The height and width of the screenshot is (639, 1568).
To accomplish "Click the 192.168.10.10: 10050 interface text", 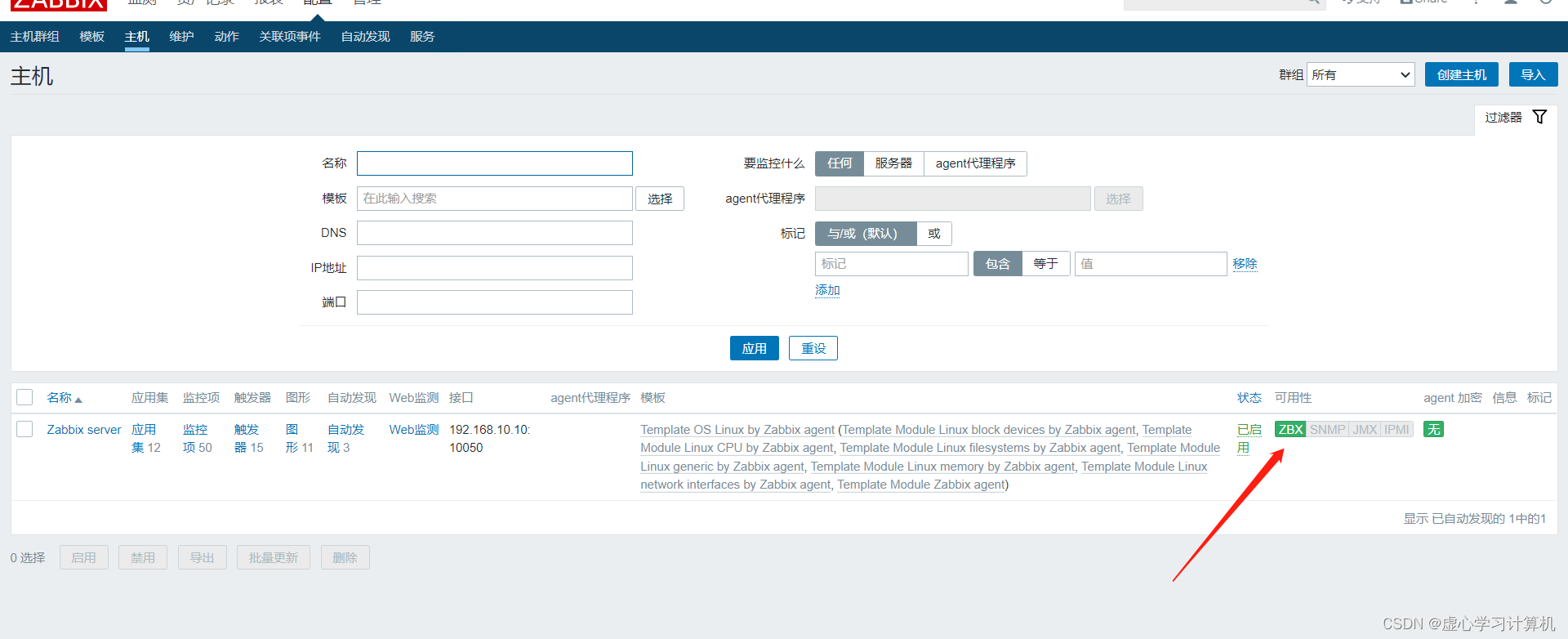I will point(490,439).
